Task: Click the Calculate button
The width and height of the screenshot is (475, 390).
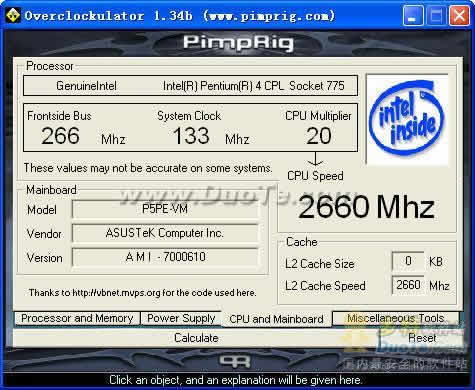Action: coord(196,338)
